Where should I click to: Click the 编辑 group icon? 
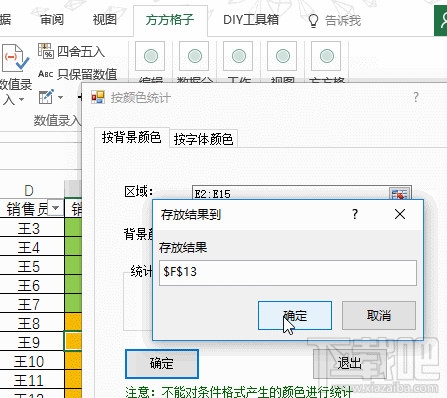tap(151, 56)
